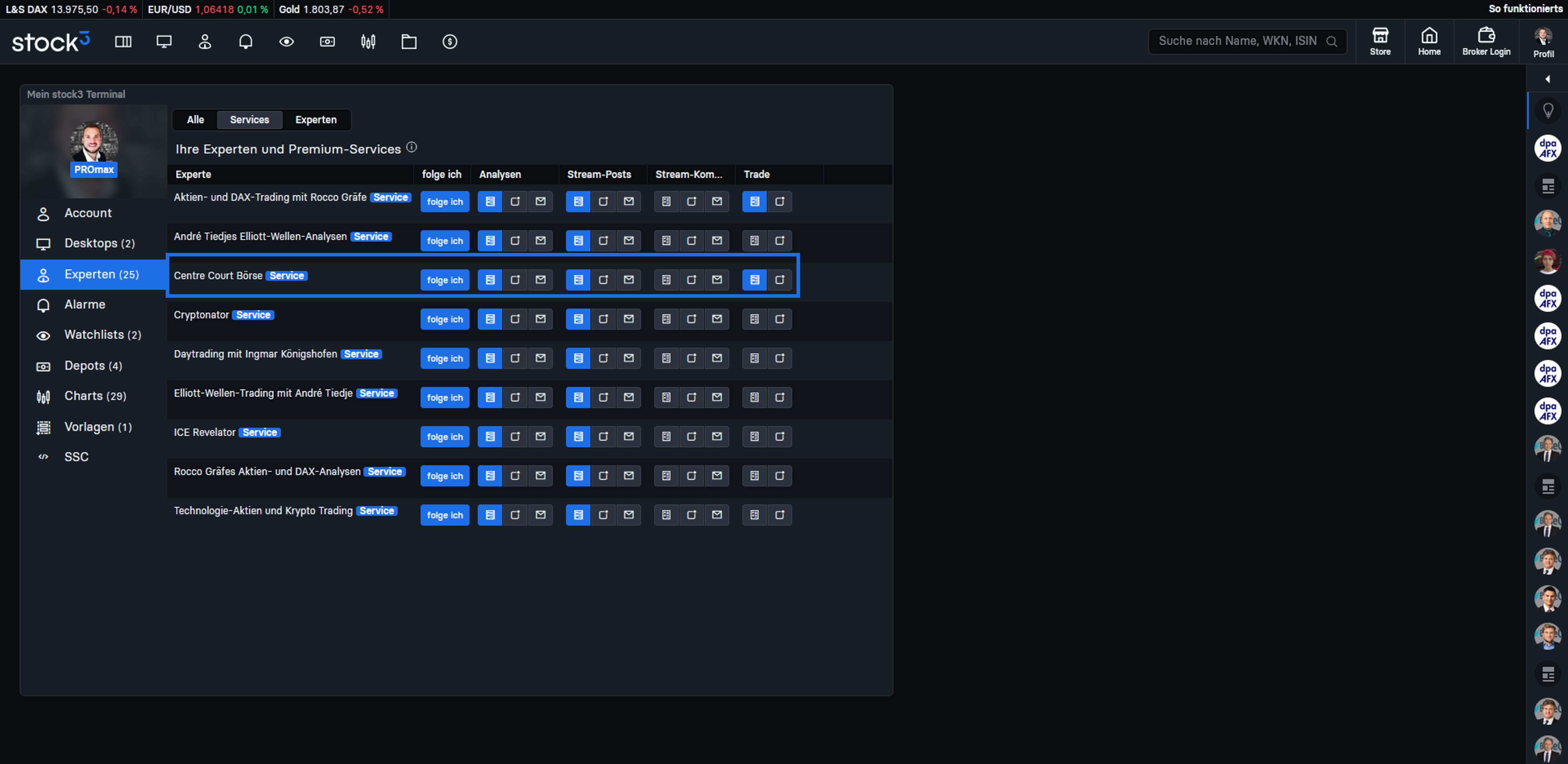Toggle Trade notification for Aktien- und DAX-Trading Rocco Gräfe
1568x764 pixels.
[780, 201]
